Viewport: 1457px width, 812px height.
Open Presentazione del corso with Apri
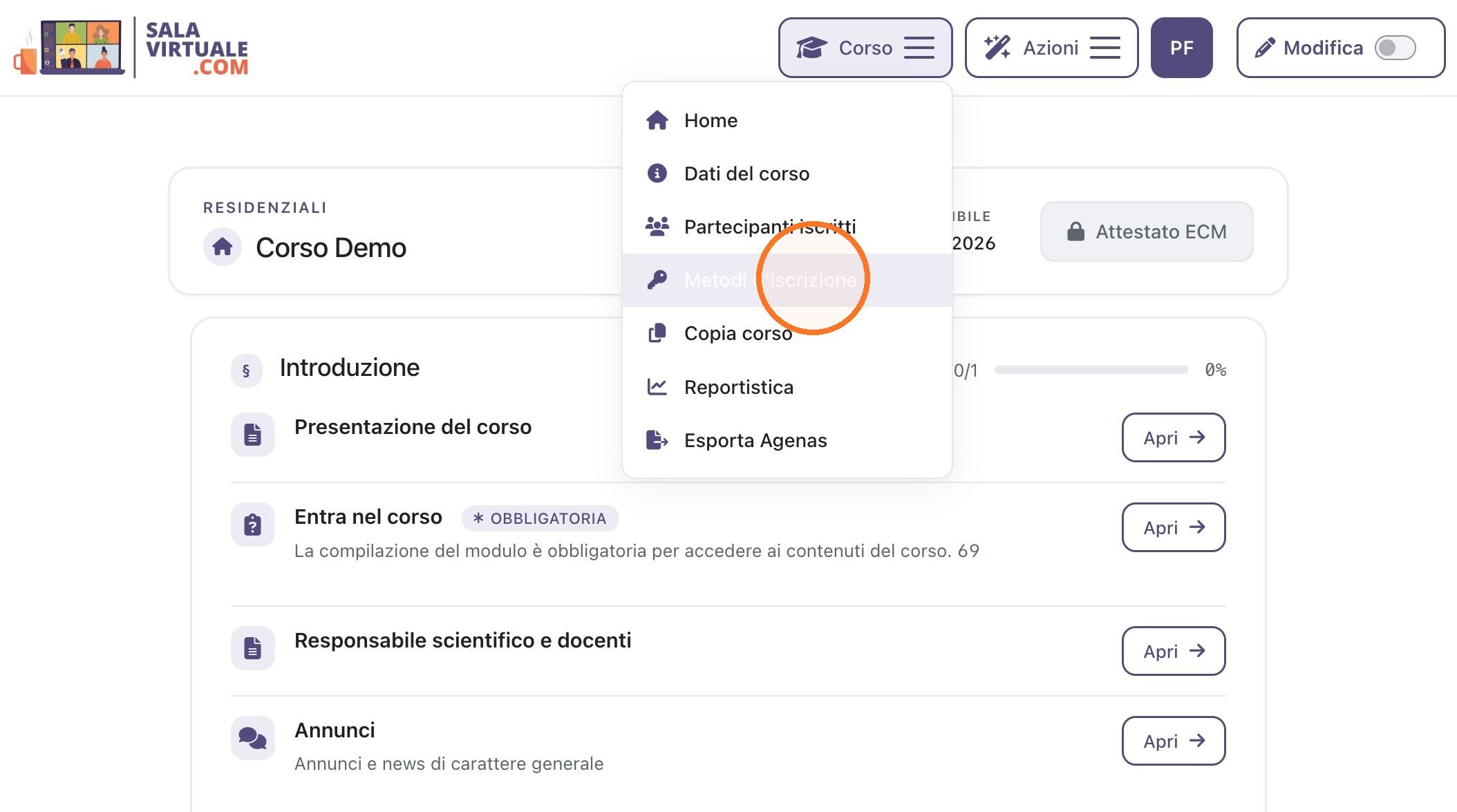coord(1174,437)
